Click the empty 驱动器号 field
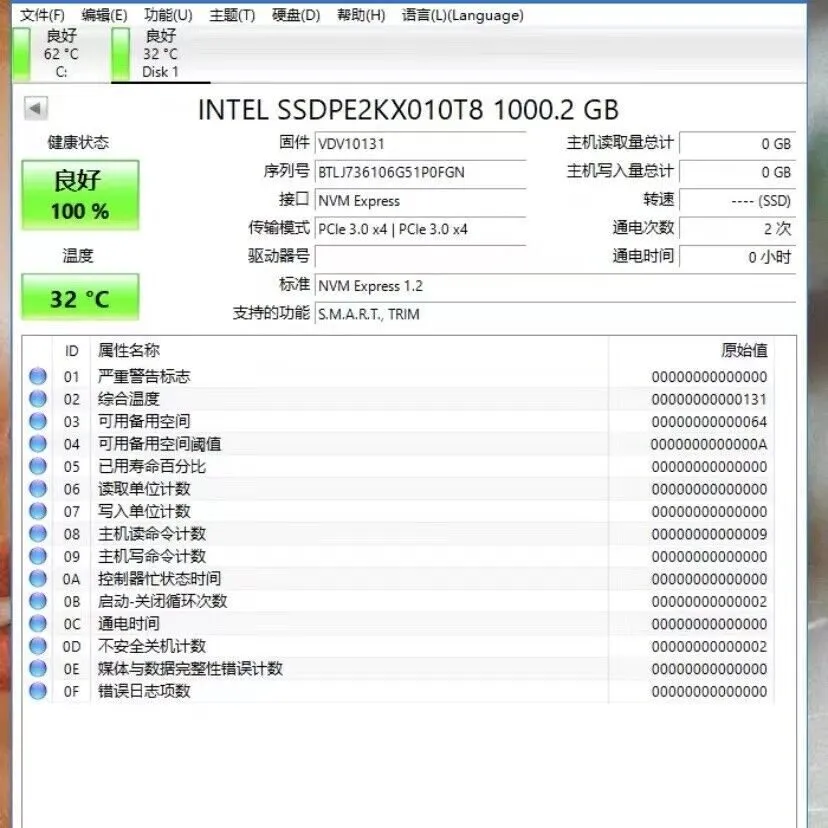The width and height of the screenshot is (828, 828). coord(420,257)
